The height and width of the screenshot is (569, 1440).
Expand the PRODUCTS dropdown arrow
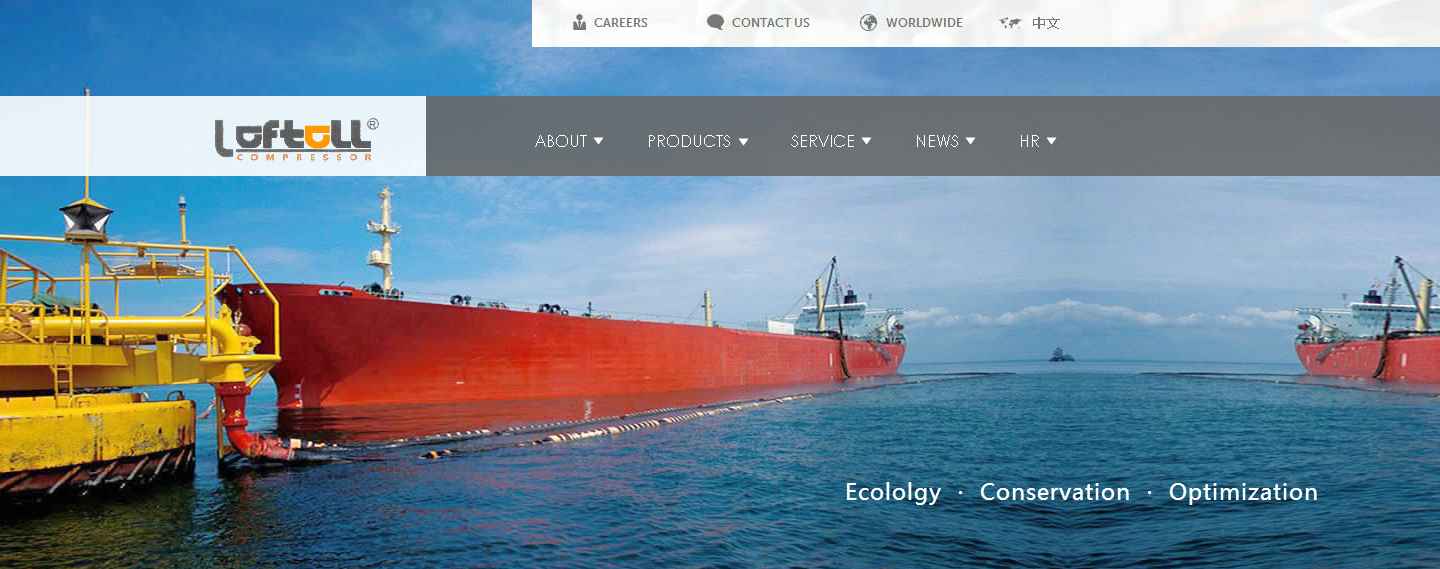(743, 141)
